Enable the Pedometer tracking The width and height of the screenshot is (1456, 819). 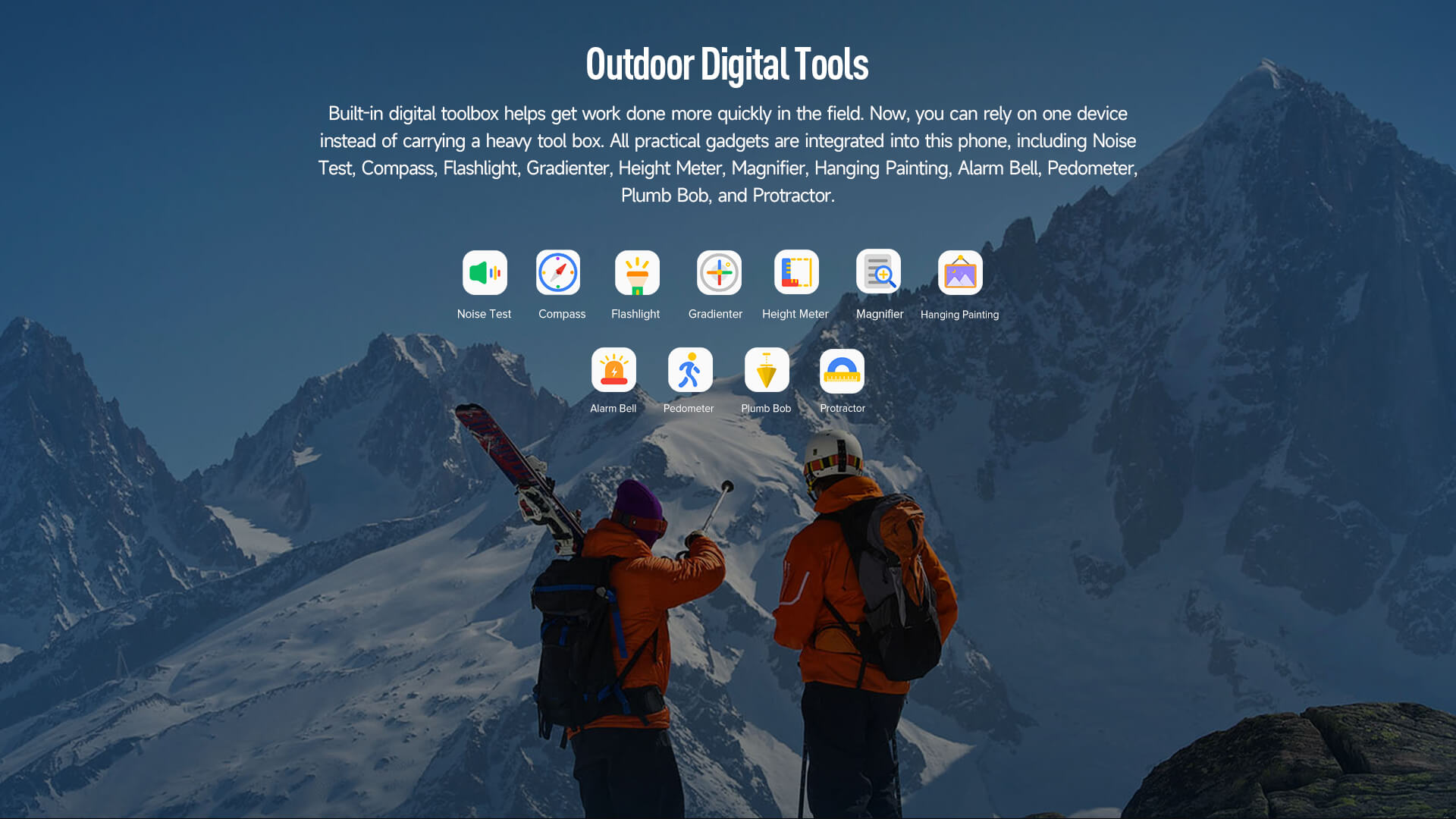pyautogui.click(x=689, y=369)
